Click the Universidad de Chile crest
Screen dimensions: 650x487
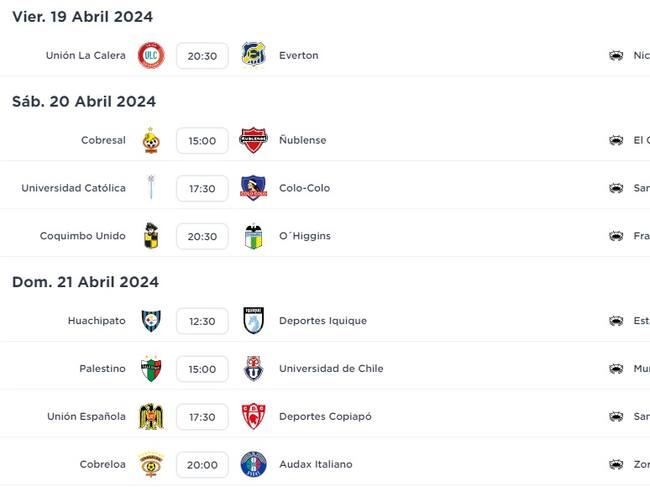(253, 368)
